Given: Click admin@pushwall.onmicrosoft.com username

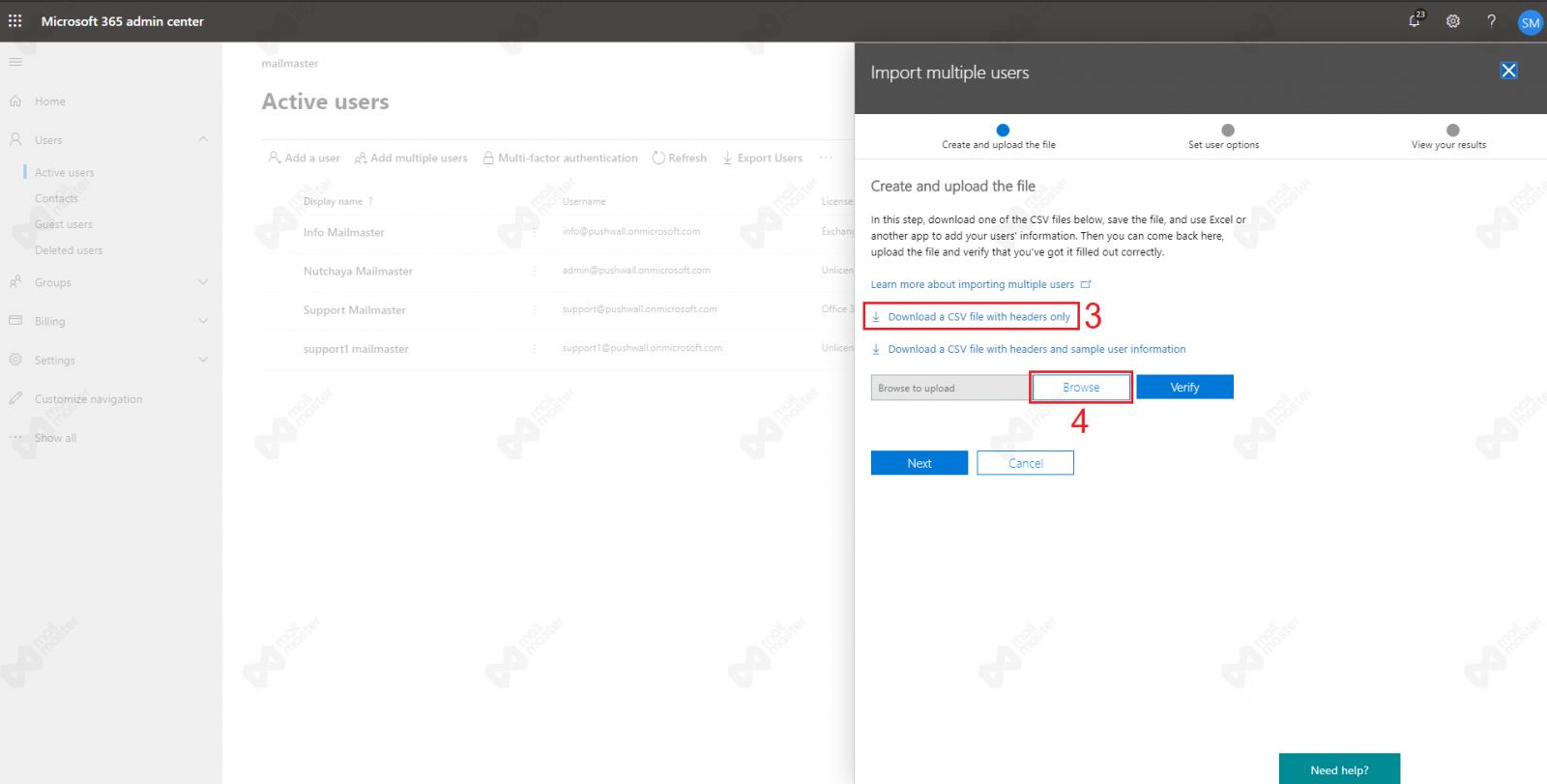Looking at the screenshot, I should (x=636, y=271).
